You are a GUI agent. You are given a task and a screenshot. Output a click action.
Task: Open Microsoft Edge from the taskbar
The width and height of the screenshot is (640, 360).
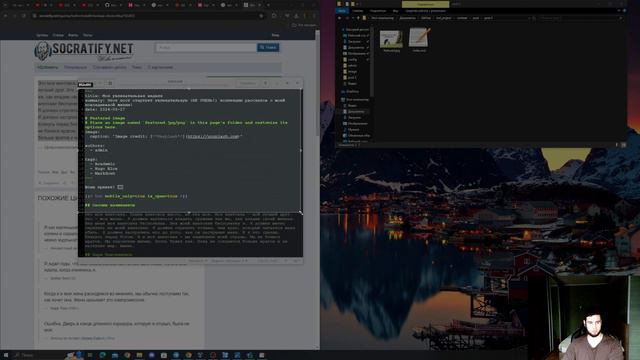pos(102,355)
